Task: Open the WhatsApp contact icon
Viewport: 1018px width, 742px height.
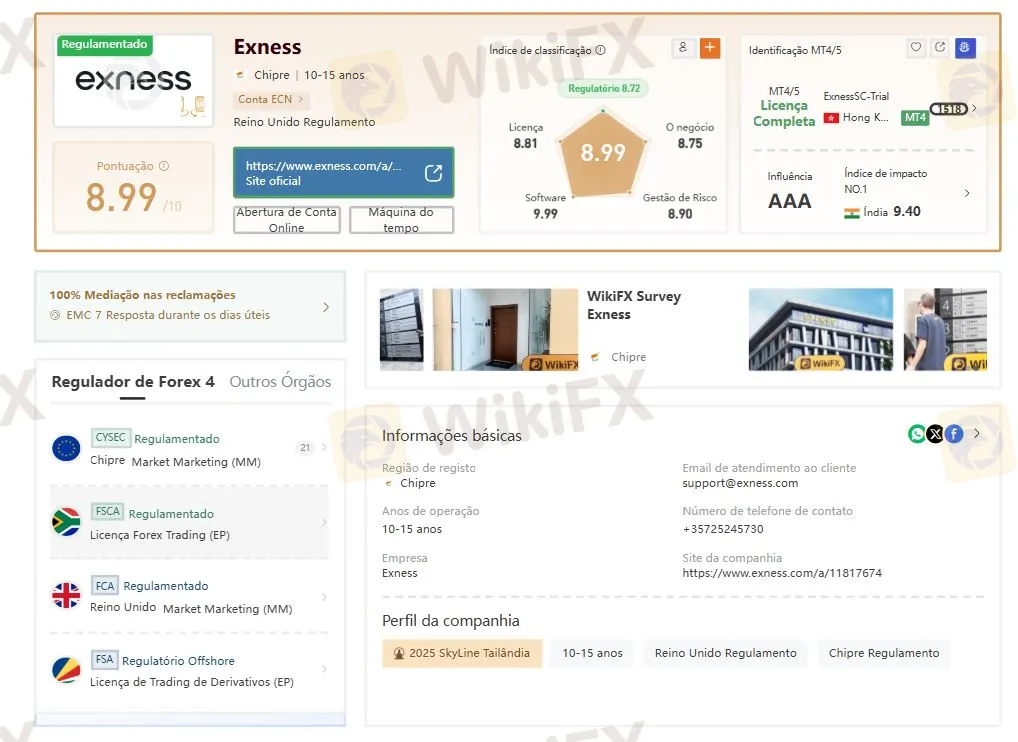Action: (917, 434)
